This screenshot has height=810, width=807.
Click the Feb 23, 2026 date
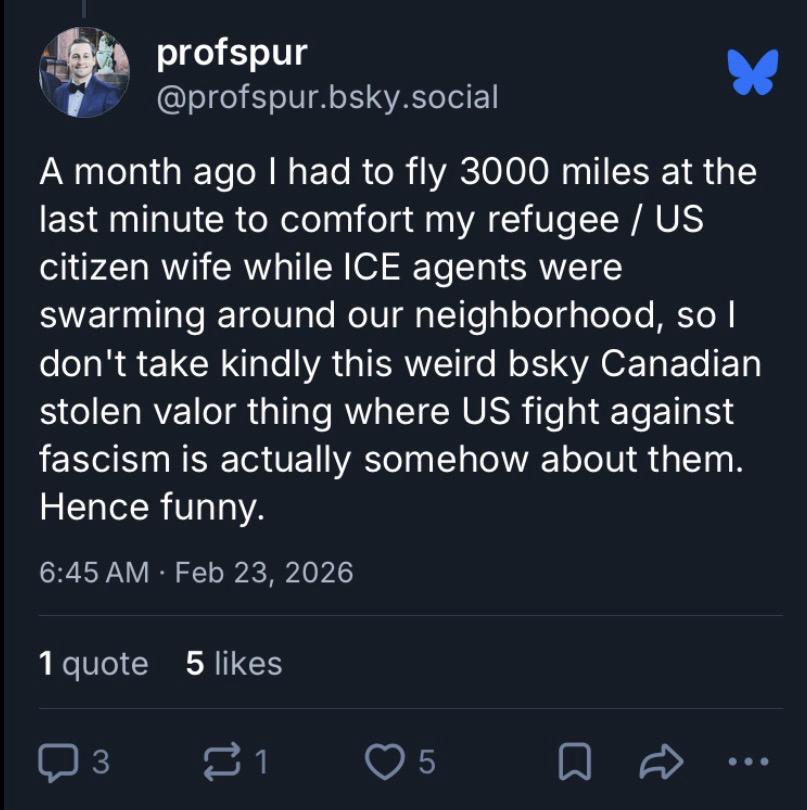[264, 572]
